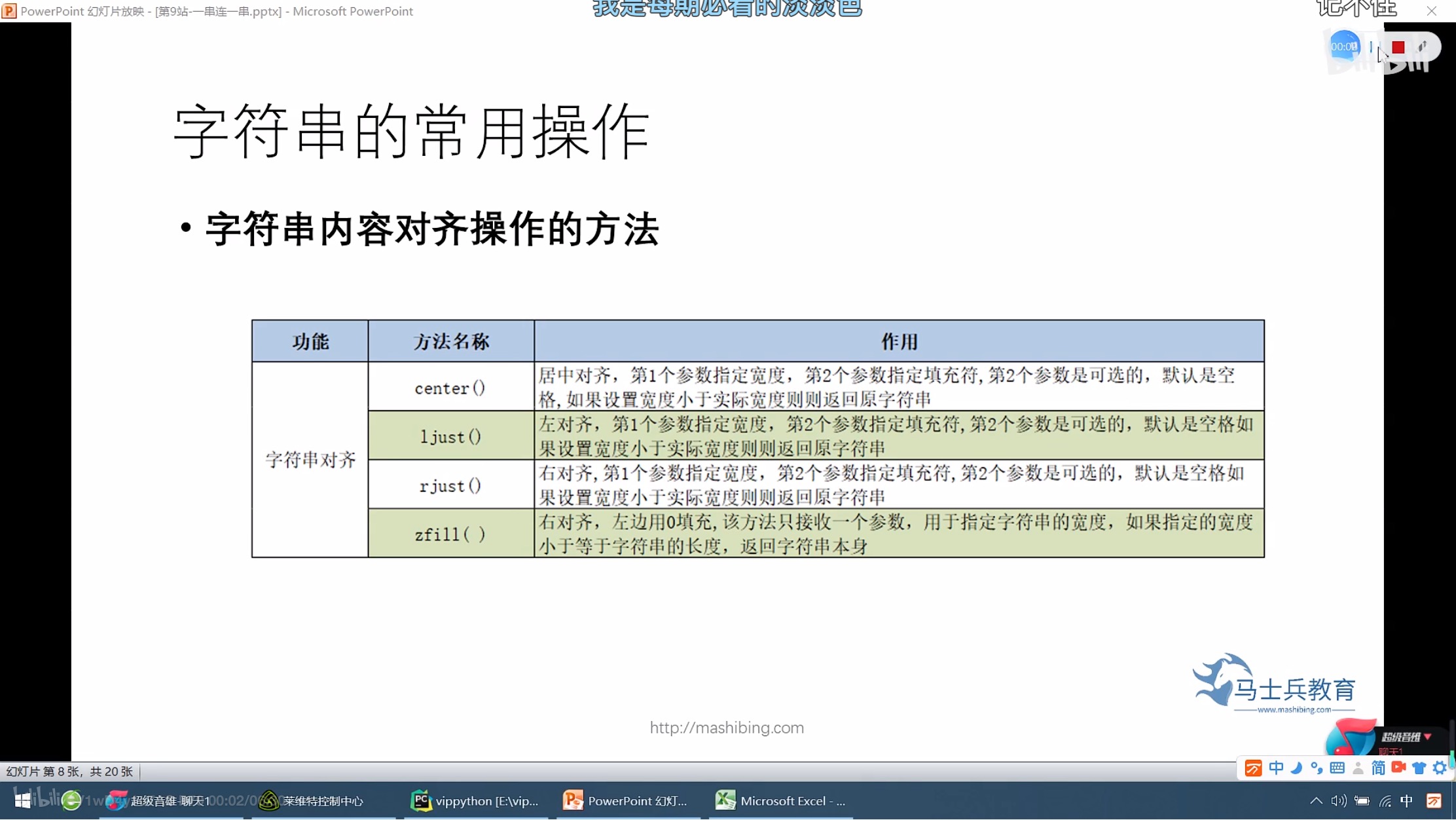The image size is (1456, 820).
Task: Toggle the moon half-width mode icon
Action: (1296, 768)
